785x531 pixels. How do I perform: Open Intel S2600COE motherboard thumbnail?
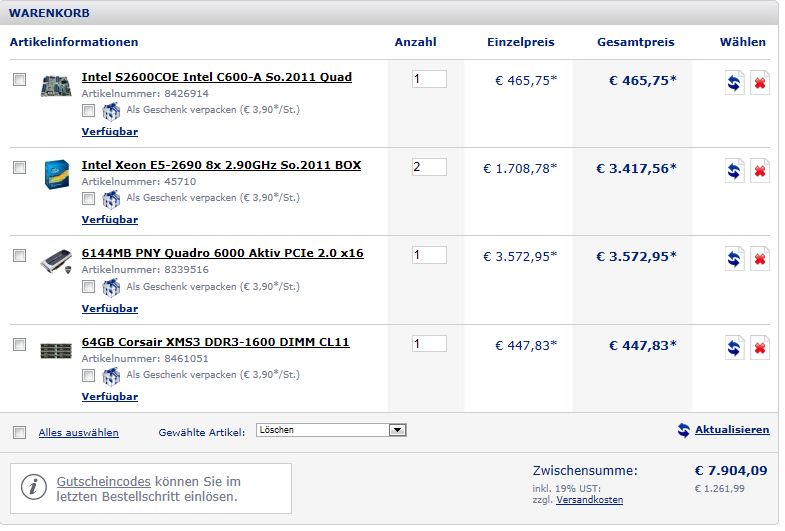pyautogui.click(x=56, y=85)
